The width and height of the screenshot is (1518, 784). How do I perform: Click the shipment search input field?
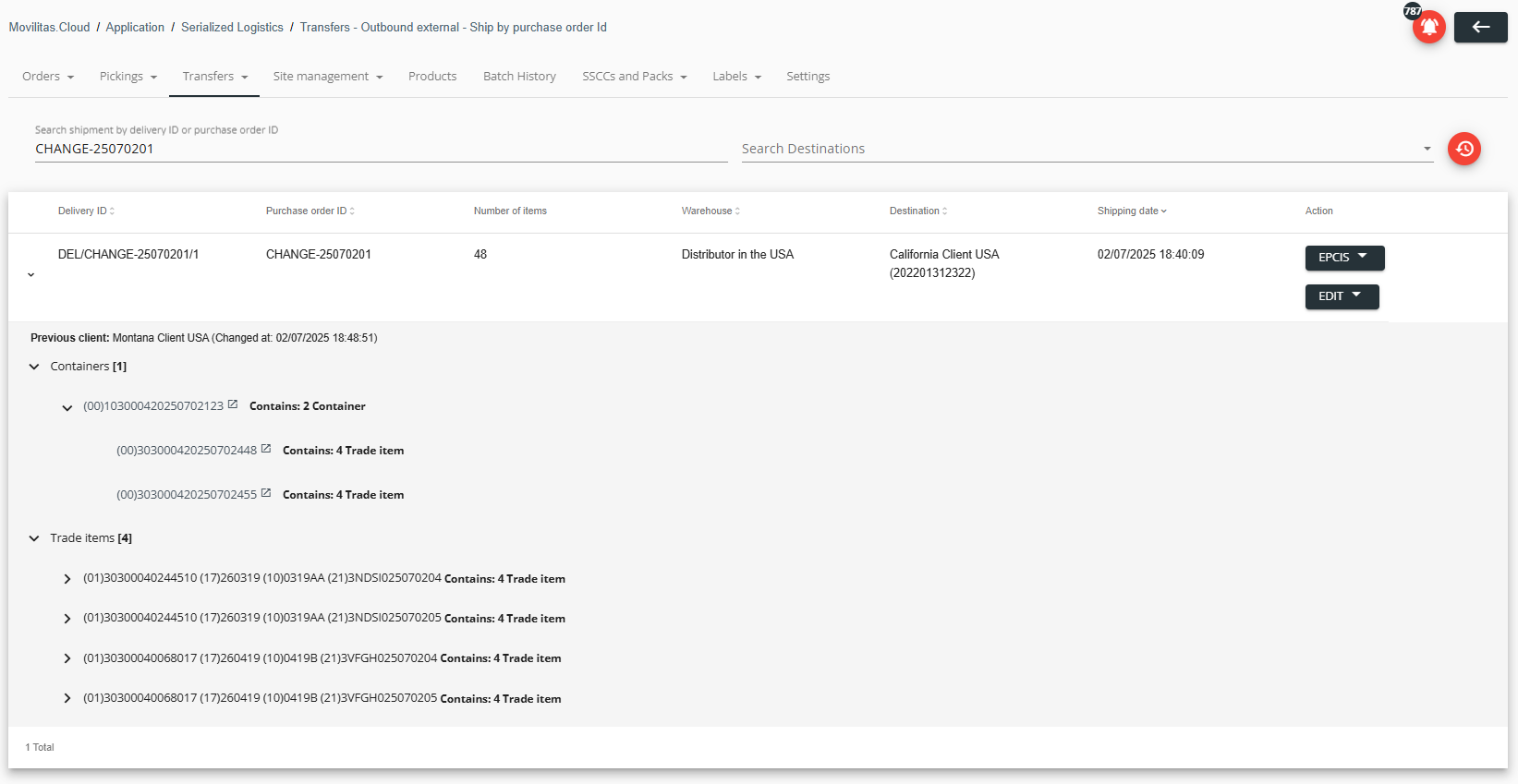point(381,149)
